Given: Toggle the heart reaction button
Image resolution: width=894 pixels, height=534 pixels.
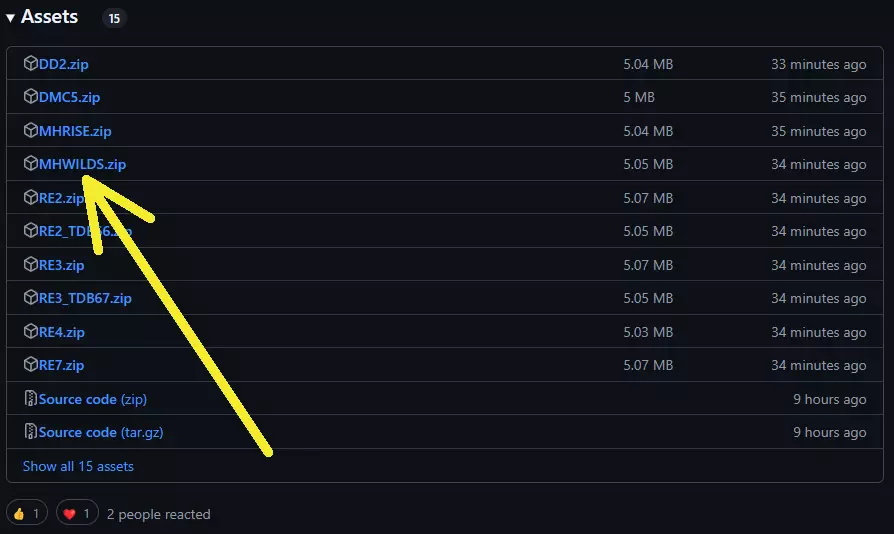Looking at the screenshot, I should 77,514.
